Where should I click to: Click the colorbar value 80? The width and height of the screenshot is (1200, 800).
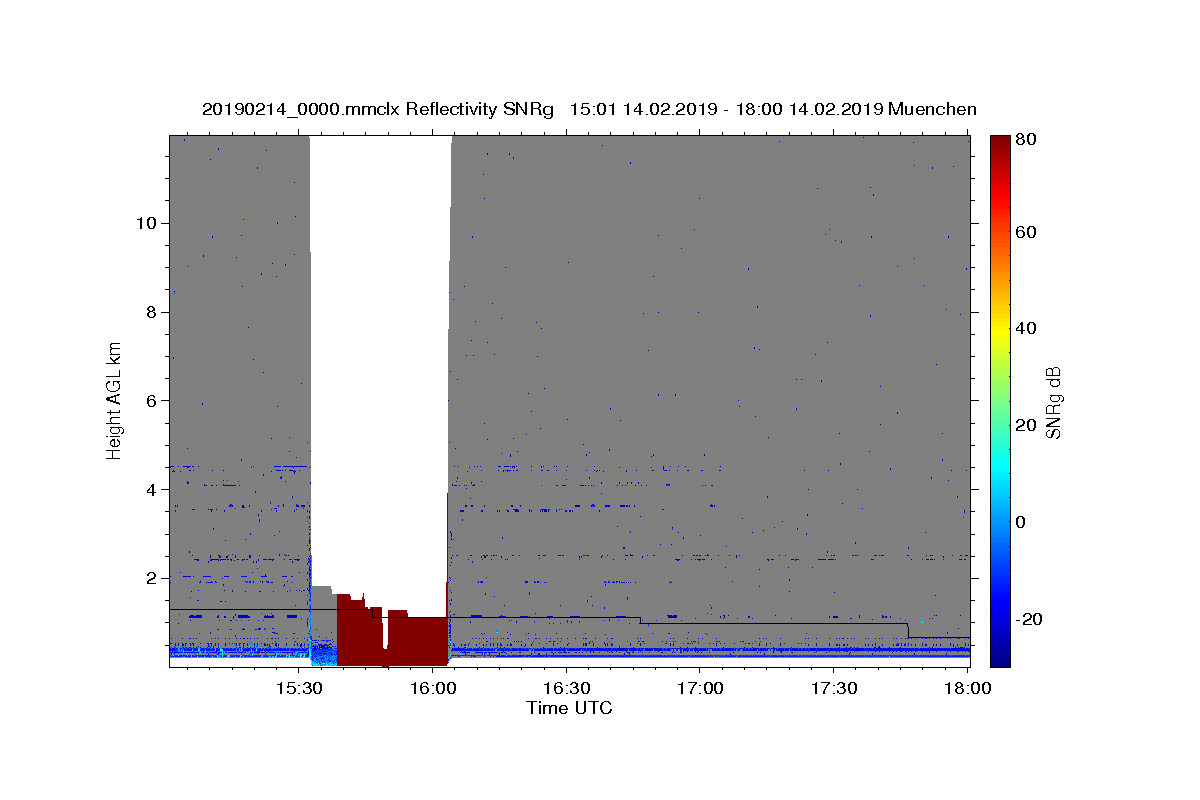point(1025,140)
